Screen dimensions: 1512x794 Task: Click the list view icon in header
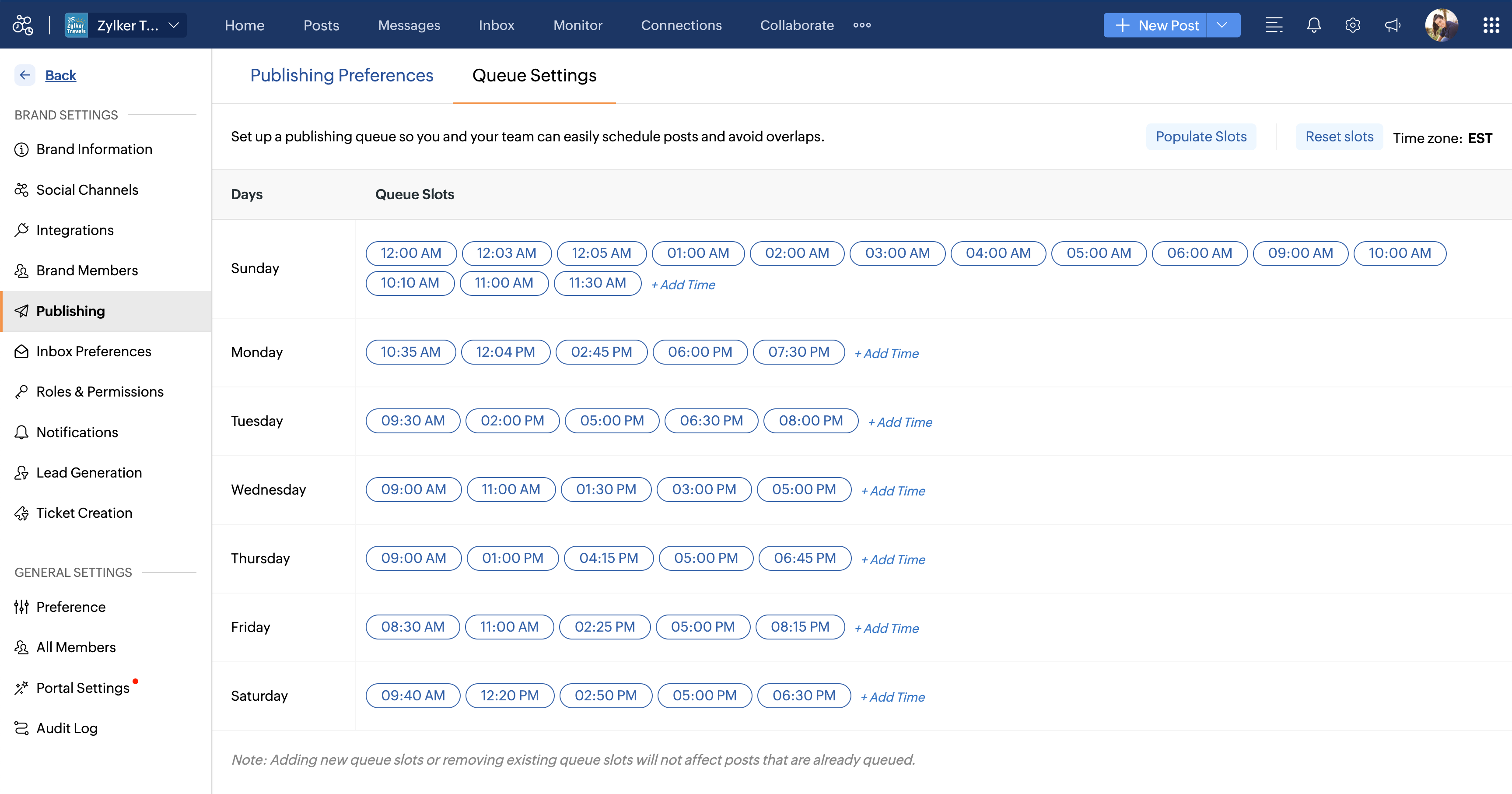1273,25
